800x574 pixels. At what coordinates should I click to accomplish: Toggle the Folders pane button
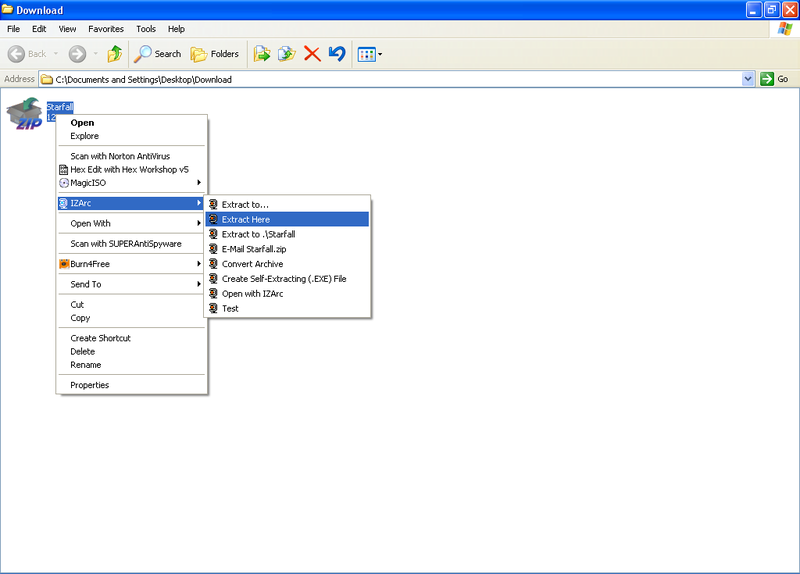214,54
